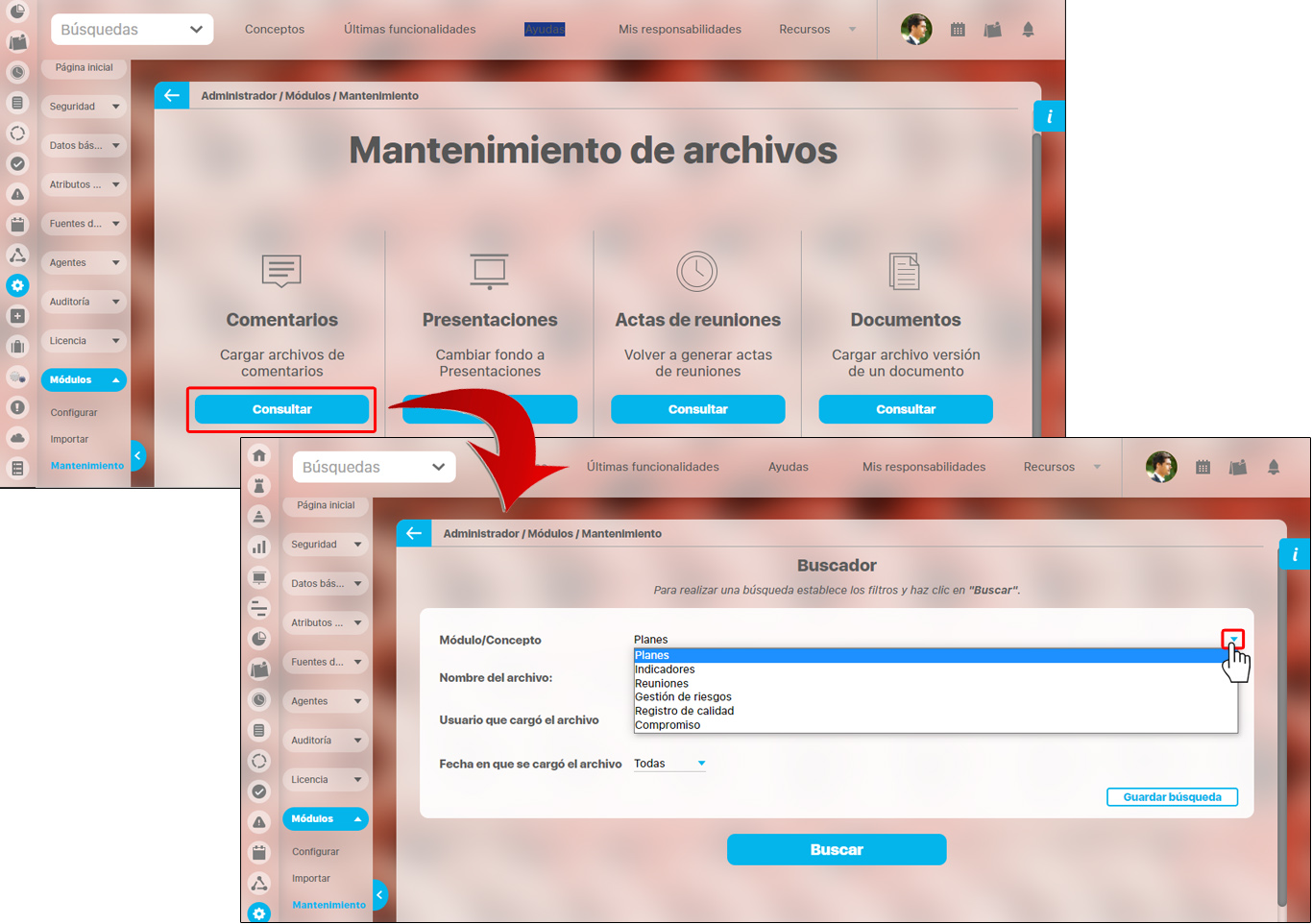Select Registro de calidad option
This screenshot has height=924, width=1312.
click(684, 711)
